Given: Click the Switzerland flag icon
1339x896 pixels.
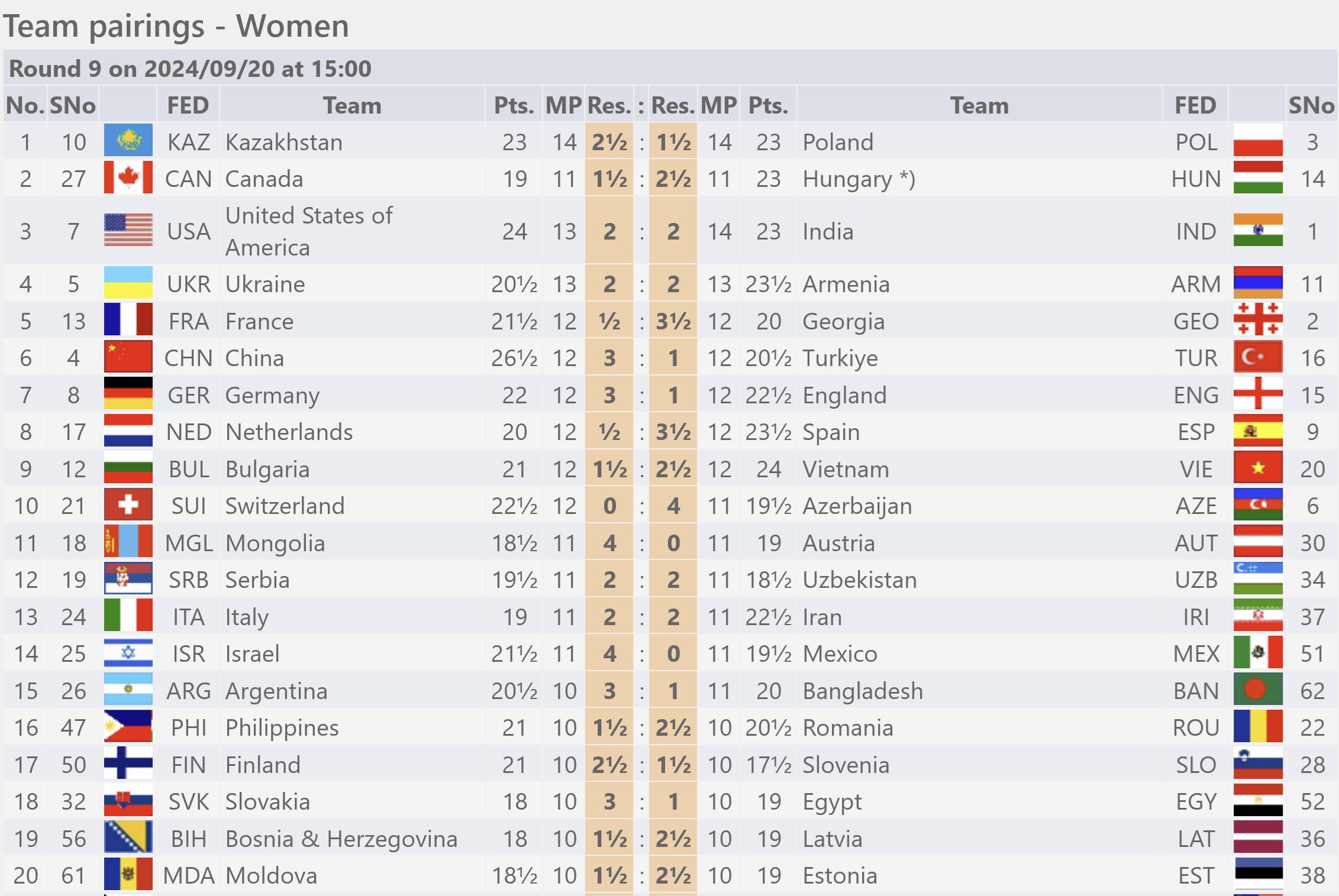Looking at the screenshot, I should click(128, 505).
